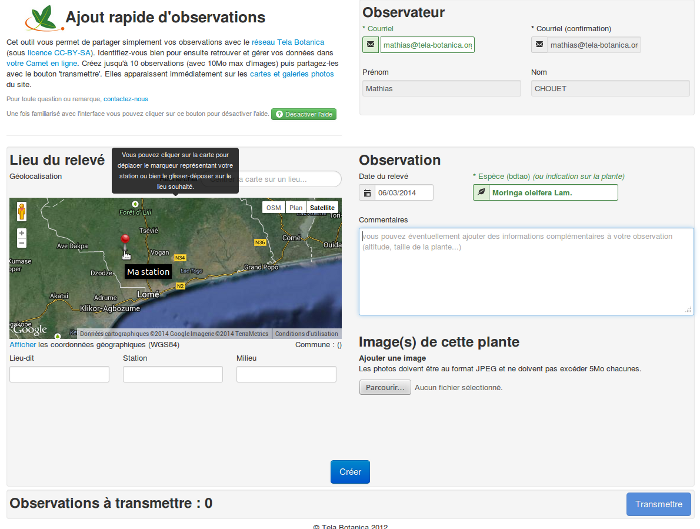700x529 pixels.
Task: Open the cartes et galeries photos link
Action: tap(292, 74)
